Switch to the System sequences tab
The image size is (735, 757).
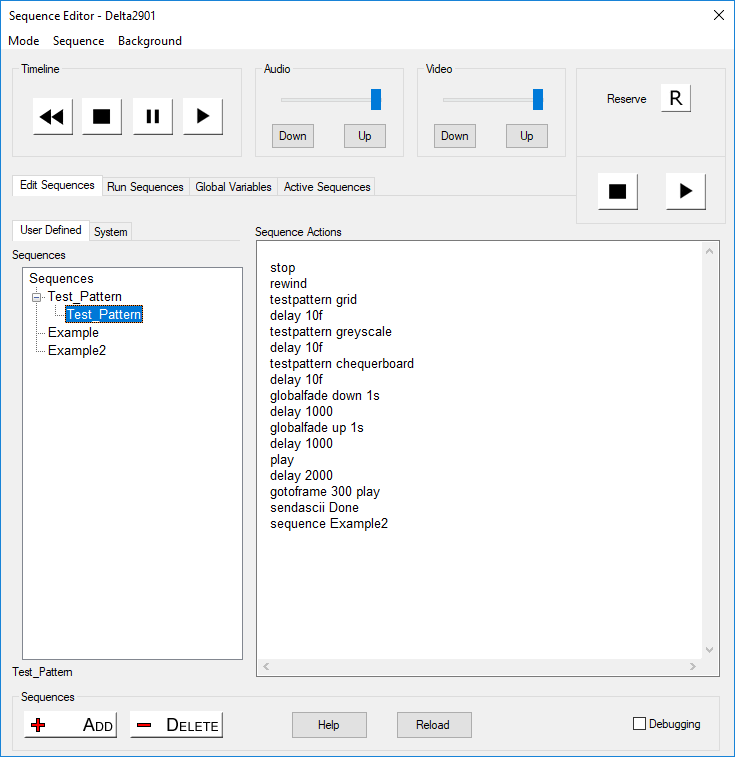(111, 232)
